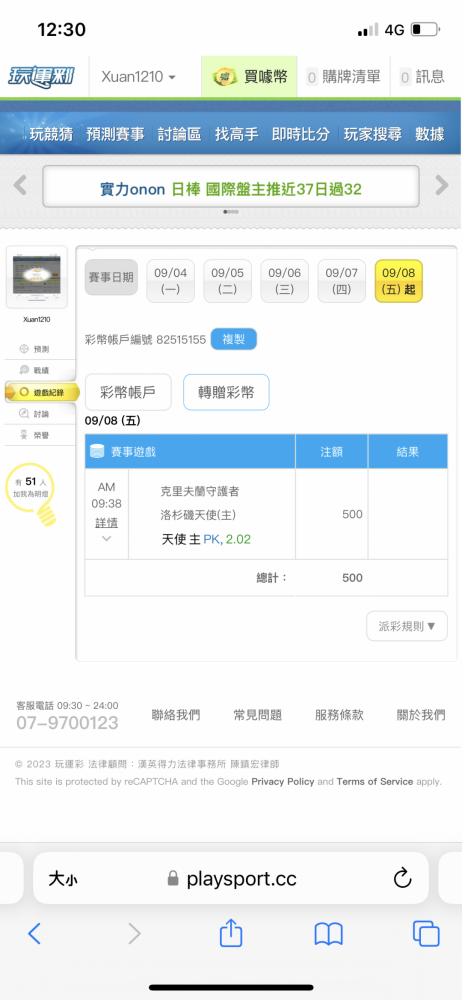Open 詳情 link for 09:38 game

click(x=106, y=523)
